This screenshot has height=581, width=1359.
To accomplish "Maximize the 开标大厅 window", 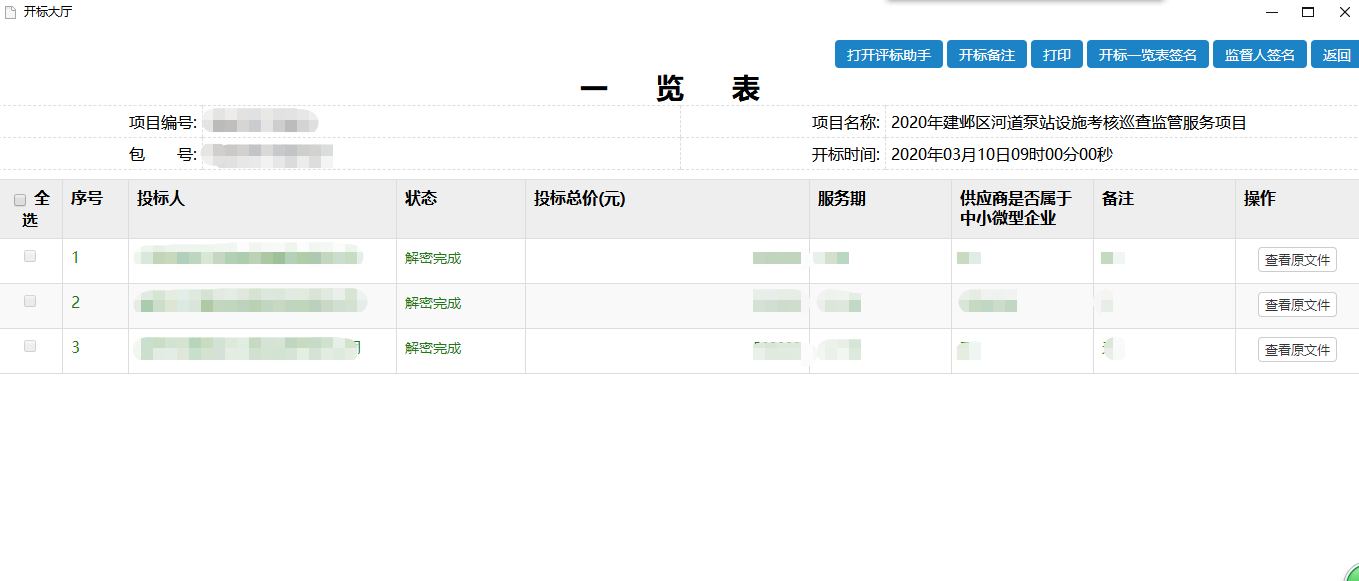I will tap(1307, 12).
